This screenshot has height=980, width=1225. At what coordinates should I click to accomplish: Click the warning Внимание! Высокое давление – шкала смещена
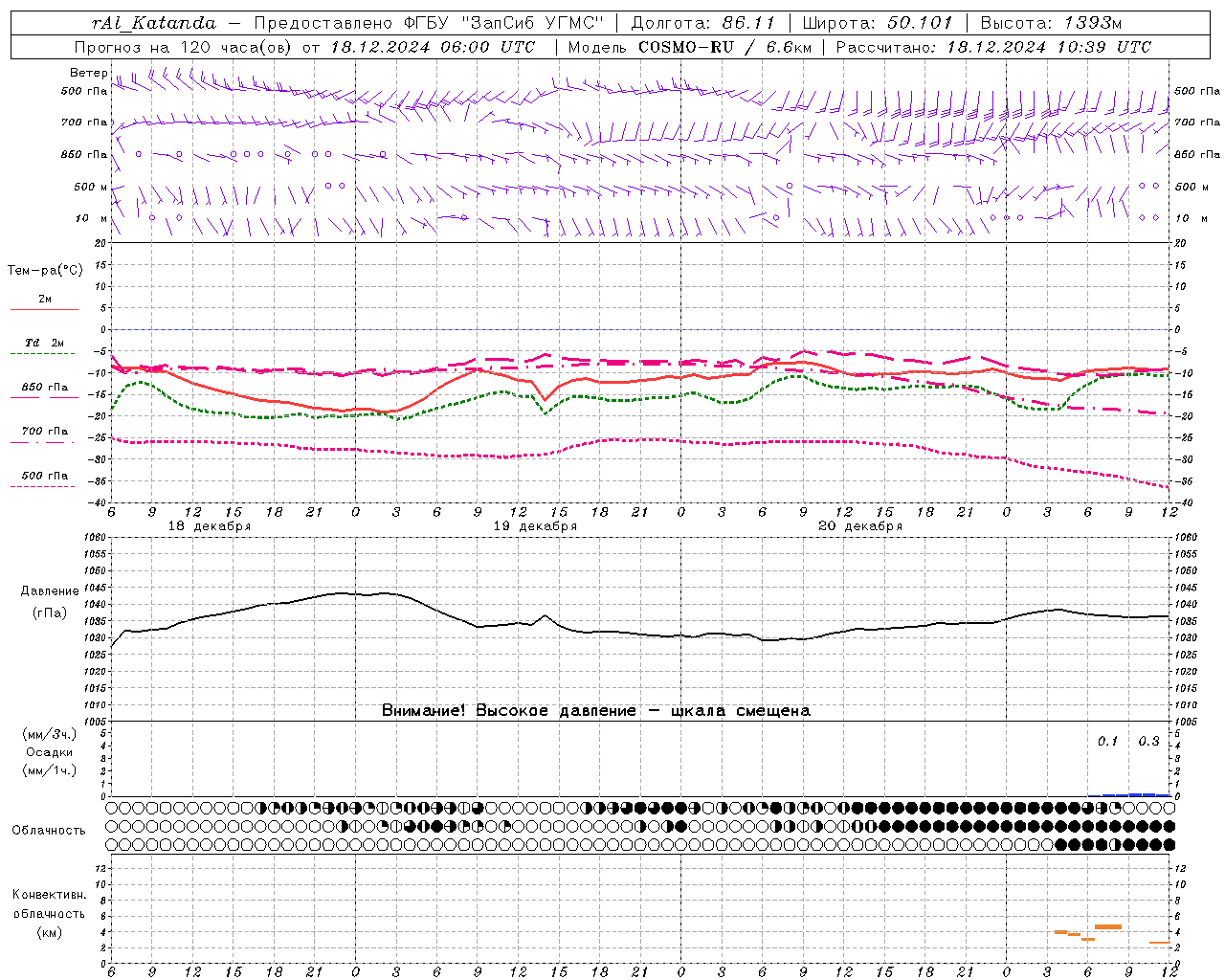tap(596, 710)
